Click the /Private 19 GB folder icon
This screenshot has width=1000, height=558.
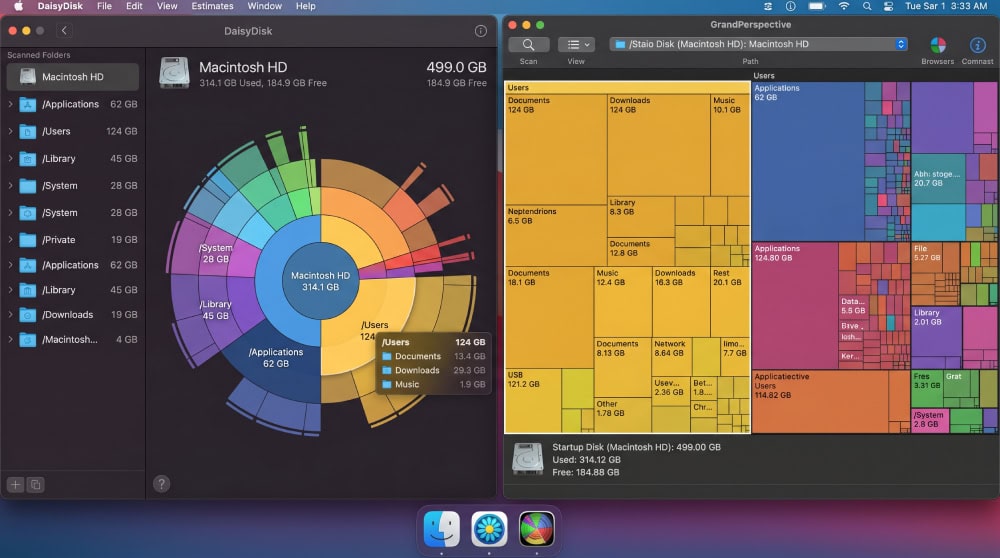(x=27, y=240)
